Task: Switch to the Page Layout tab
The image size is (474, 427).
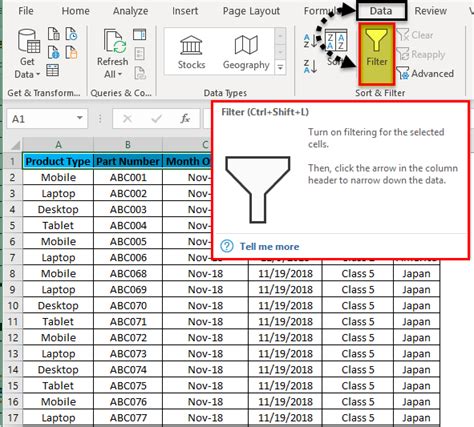Action: point(251,11)
